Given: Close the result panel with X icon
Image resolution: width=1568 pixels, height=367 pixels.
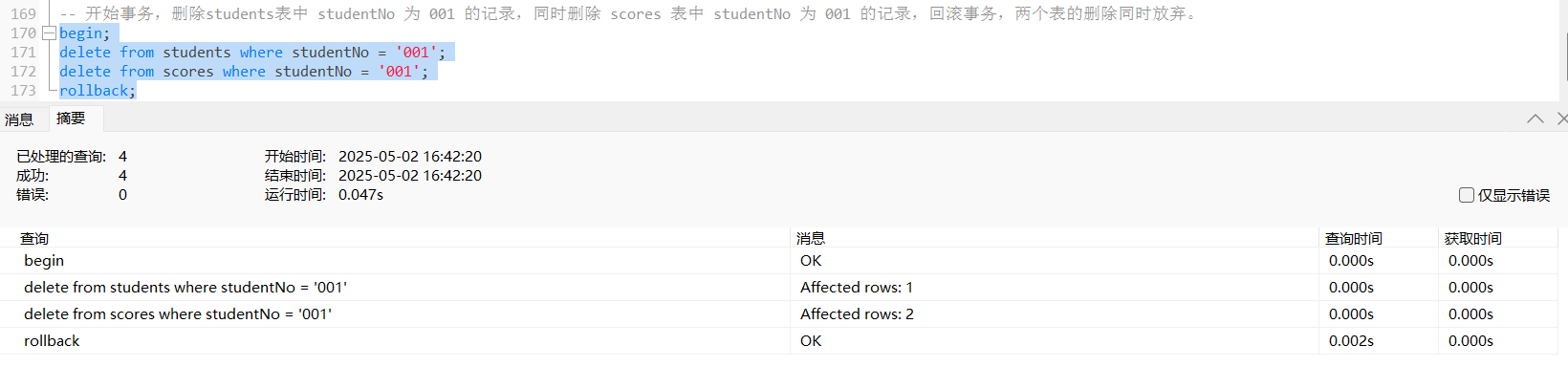Looking at the screenshot, I should point(1562,119).
